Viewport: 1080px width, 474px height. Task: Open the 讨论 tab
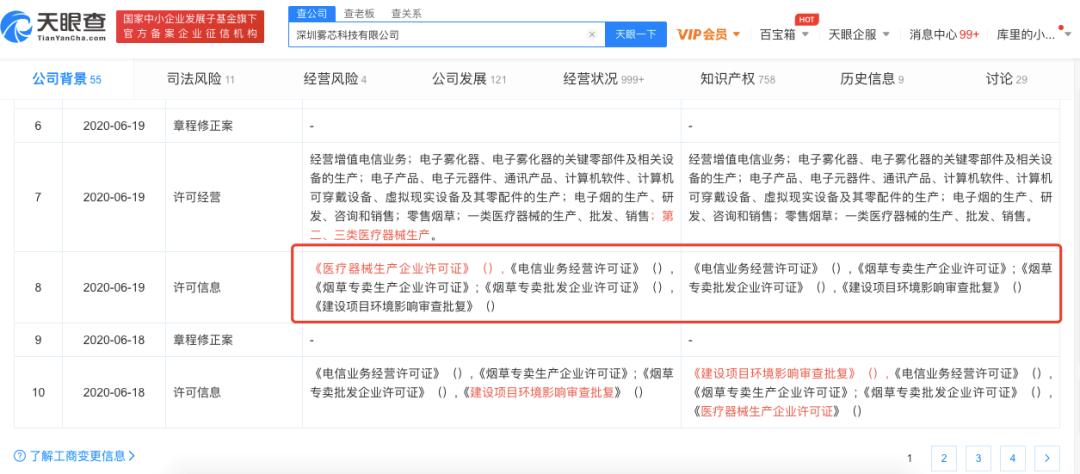pyautogui.click(x=1006, y=79)
